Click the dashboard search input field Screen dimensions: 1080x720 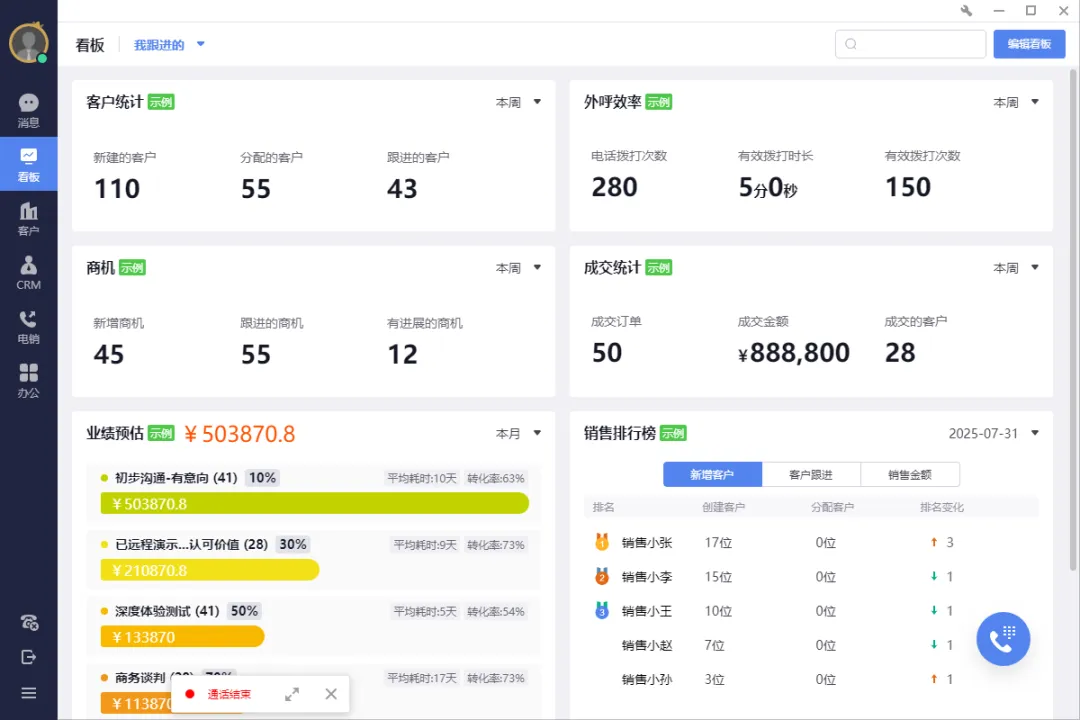pyautogui.click(x=910, y=44)
